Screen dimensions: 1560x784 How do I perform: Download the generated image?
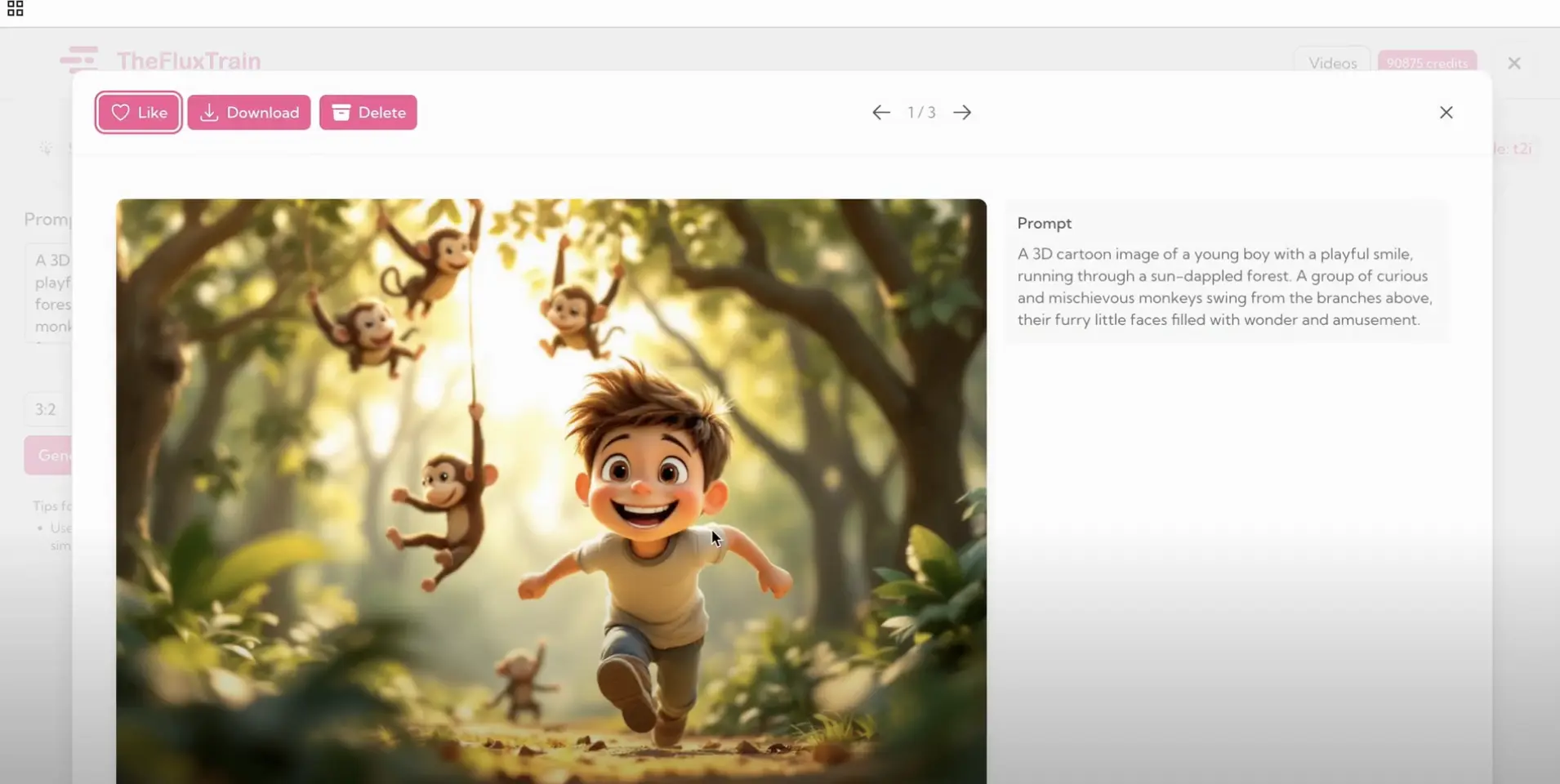coord(249,113)
